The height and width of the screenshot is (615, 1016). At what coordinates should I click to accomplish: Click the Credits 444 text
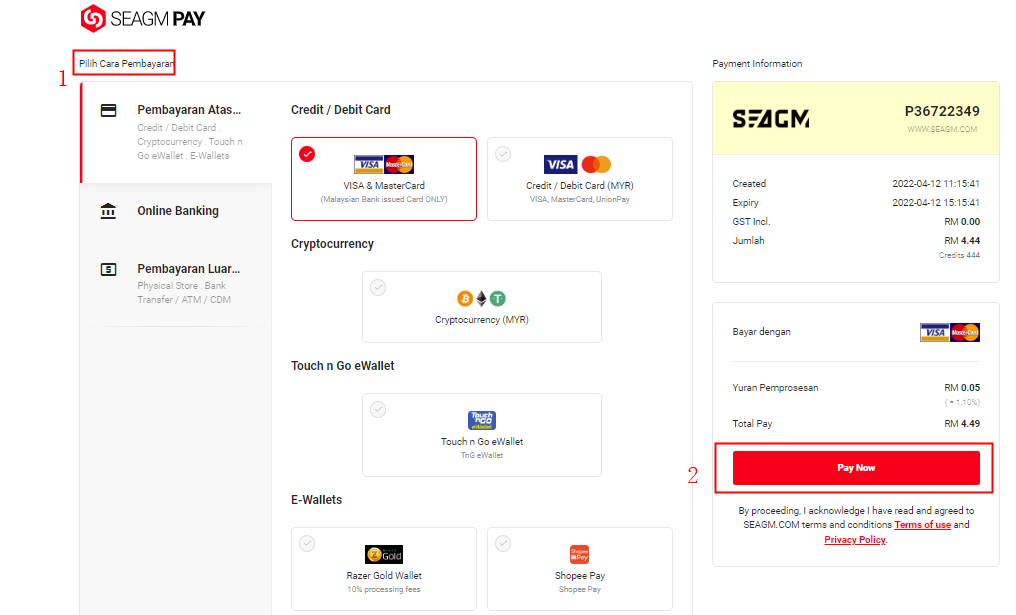point(959,255)
